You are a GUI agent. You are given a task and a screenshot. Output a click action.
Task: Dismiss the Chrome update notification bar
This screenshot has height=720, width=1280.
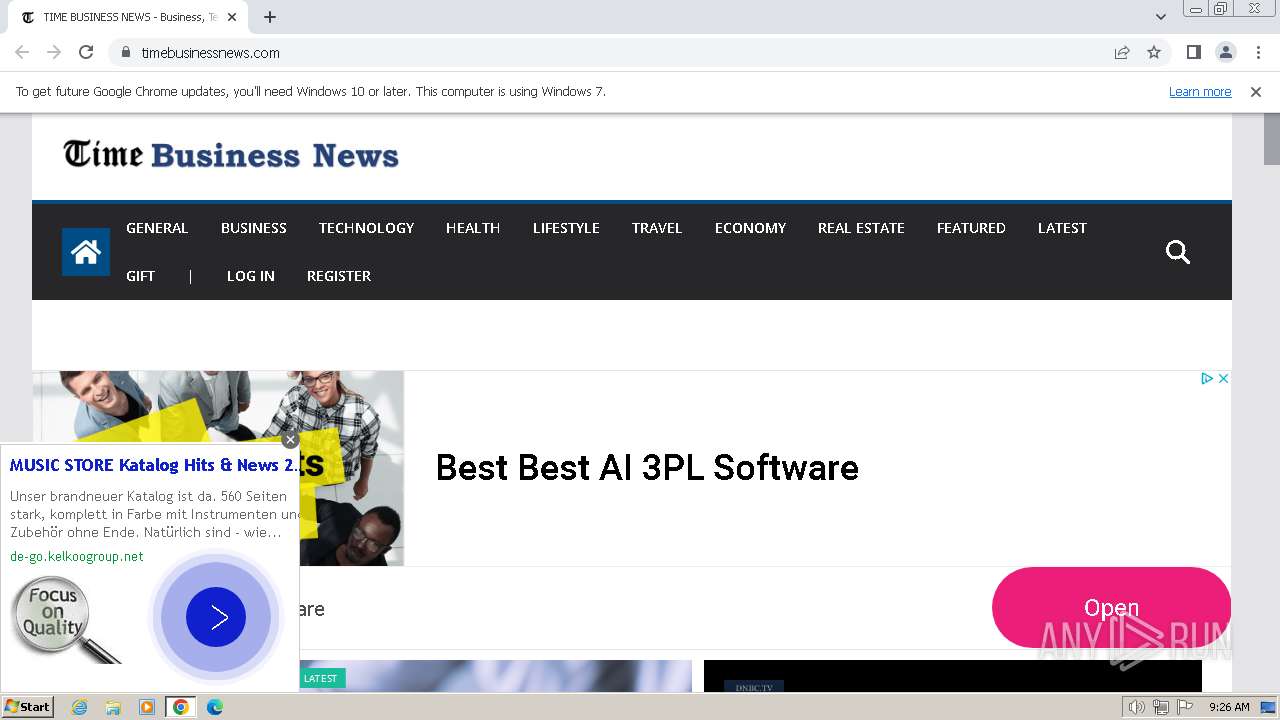[x=1256, y=91]
